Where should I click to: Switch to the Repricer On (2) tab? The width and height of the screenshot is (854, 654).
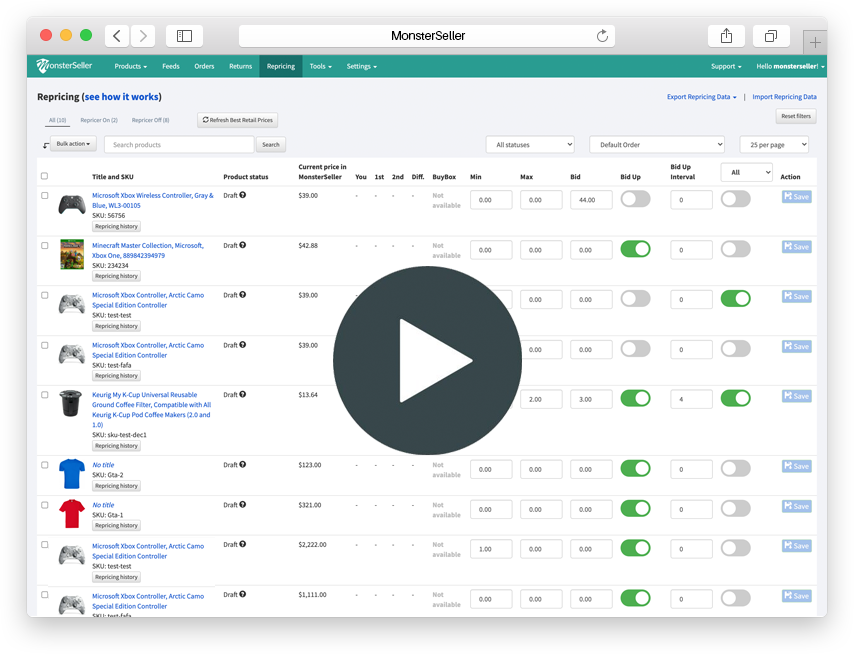point(99,120)
